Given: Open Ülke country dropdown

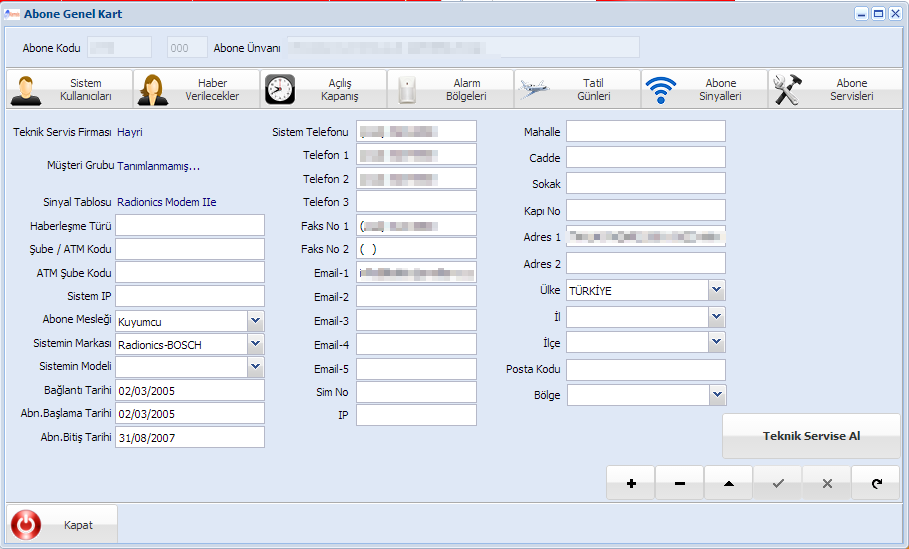Looking at the screenshot, I should click(x=717, y=290).
